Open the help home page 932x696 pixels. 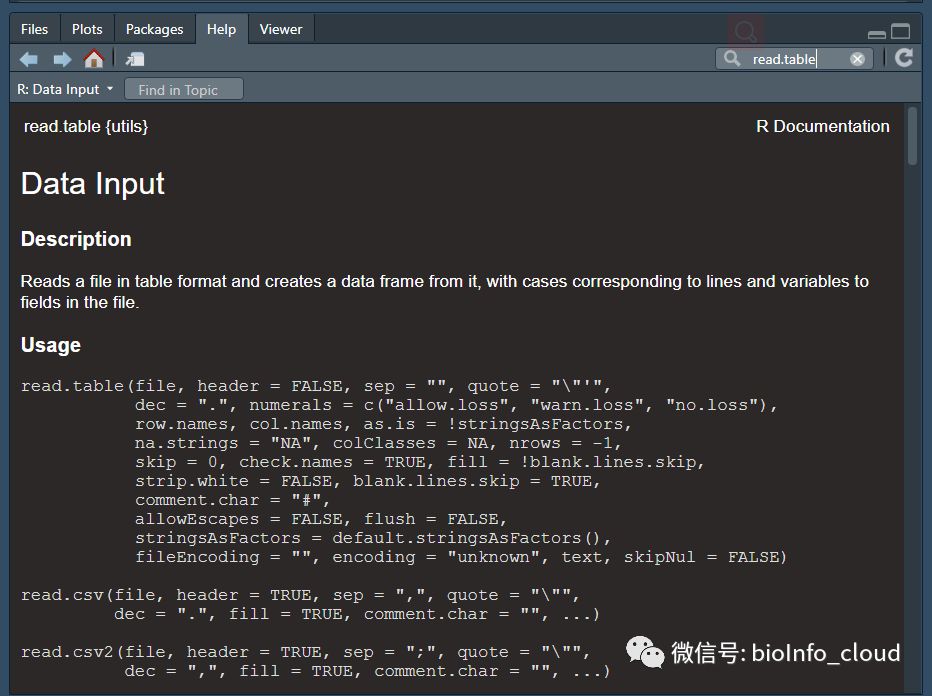coord(94,59)
